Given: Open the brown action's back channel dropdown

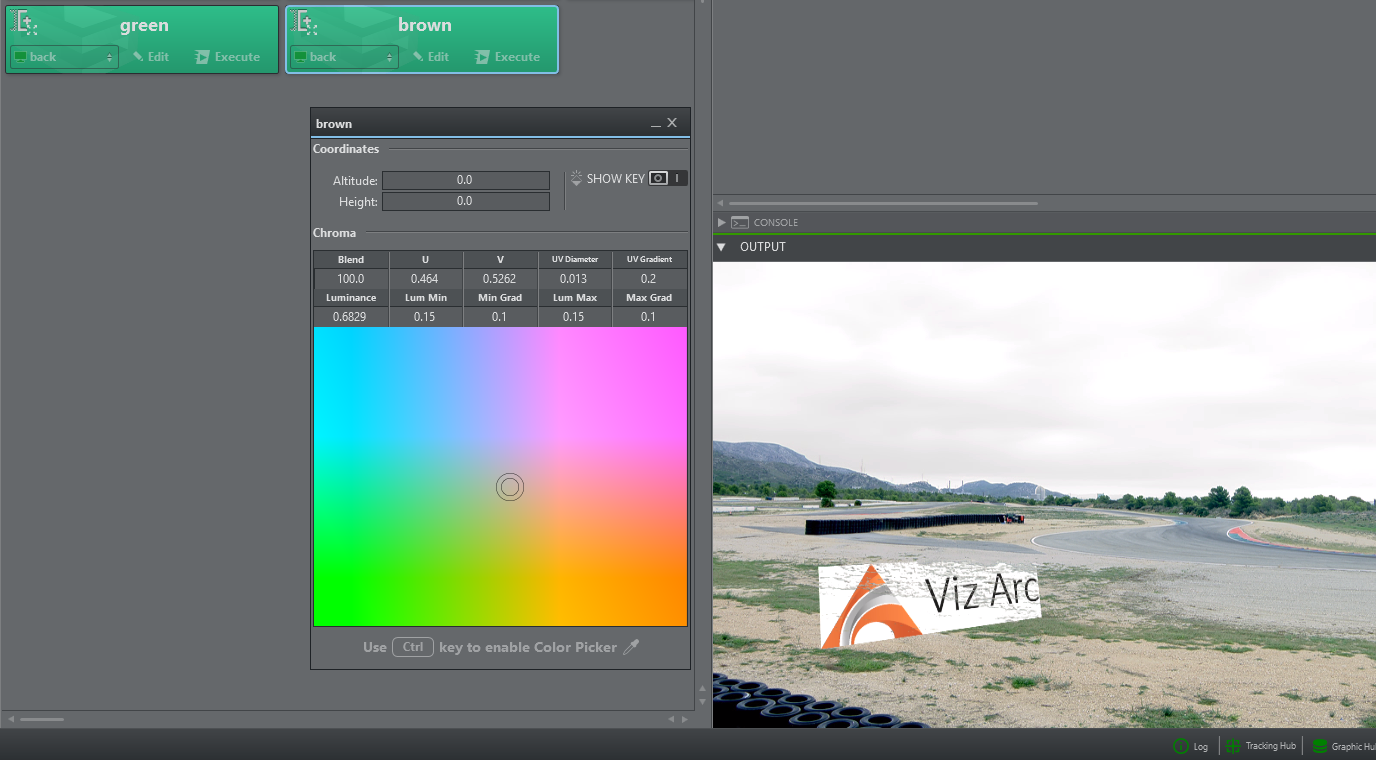Looking at the screenshot, I should 344,57.
